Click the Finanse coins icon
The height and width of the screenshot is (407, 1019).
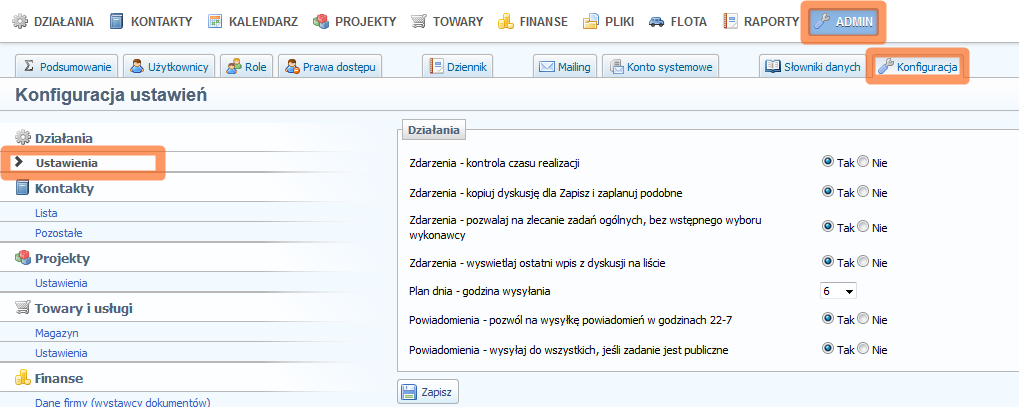point(506,21)
